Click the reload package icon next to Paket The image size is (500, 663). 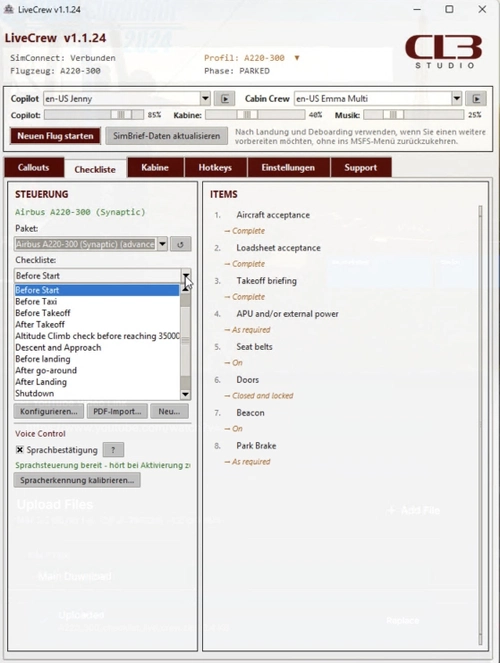tap(180, 244)
